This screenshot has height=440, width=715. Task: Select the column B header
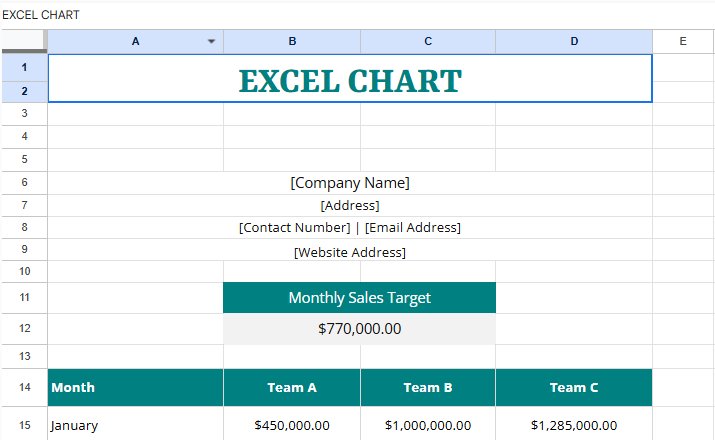point(292,42)
